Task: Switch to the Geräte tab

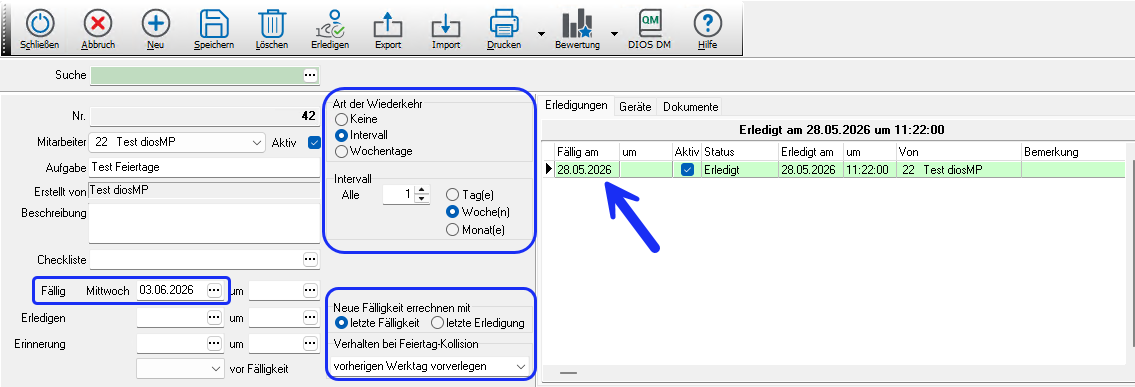Action: [x=635, y=106]
